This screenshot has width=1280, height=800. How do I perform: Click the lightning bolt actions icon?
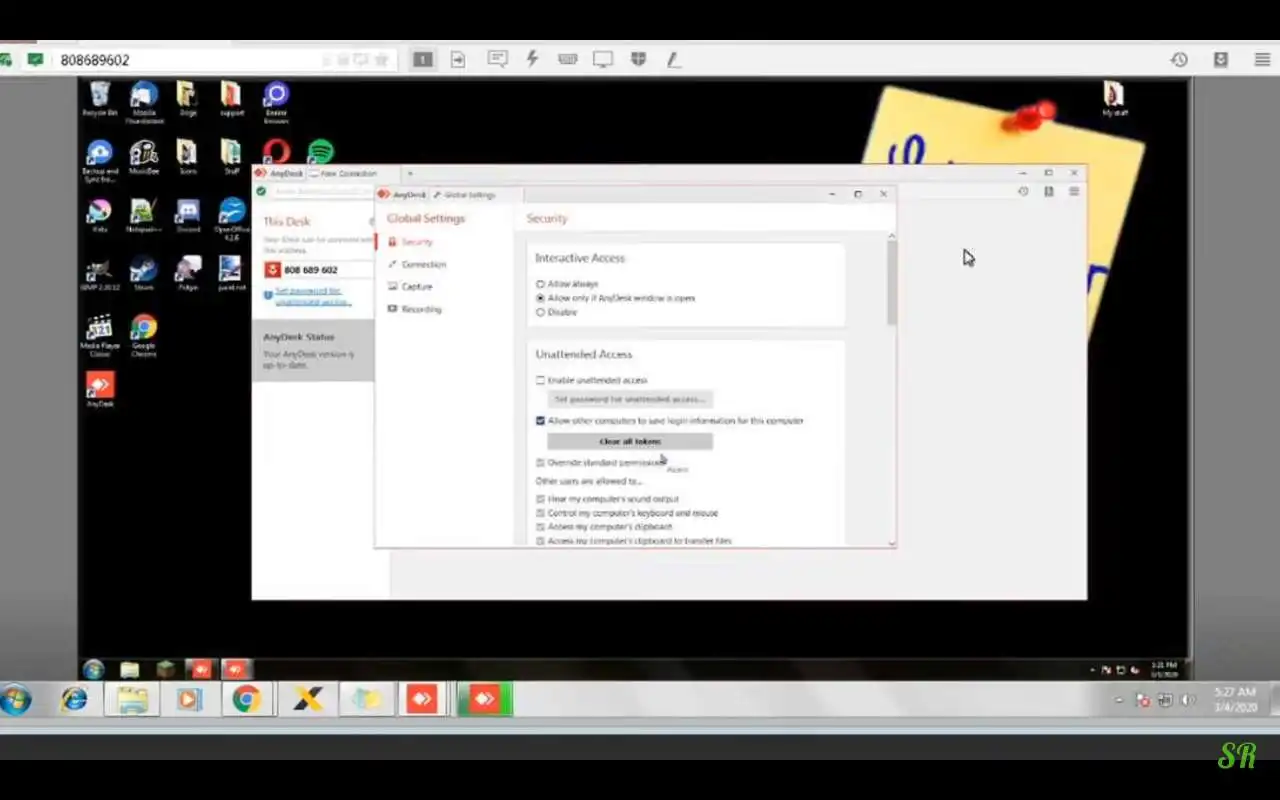[x=532, y=59]
